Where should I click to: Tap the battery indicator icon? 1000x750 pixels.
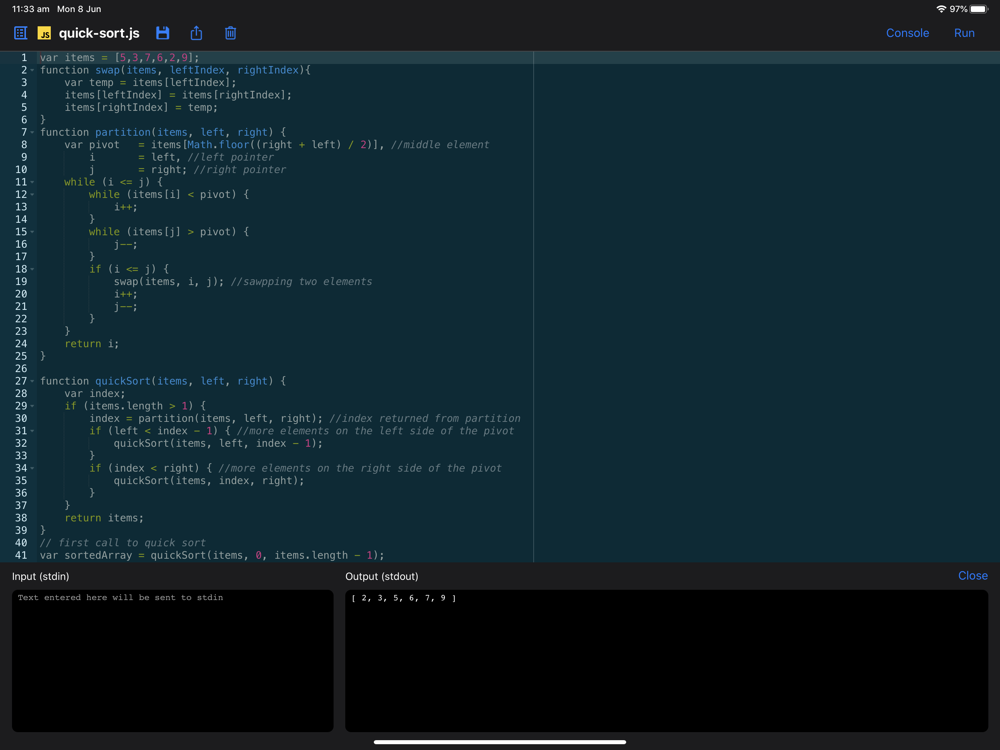[979, 9]
